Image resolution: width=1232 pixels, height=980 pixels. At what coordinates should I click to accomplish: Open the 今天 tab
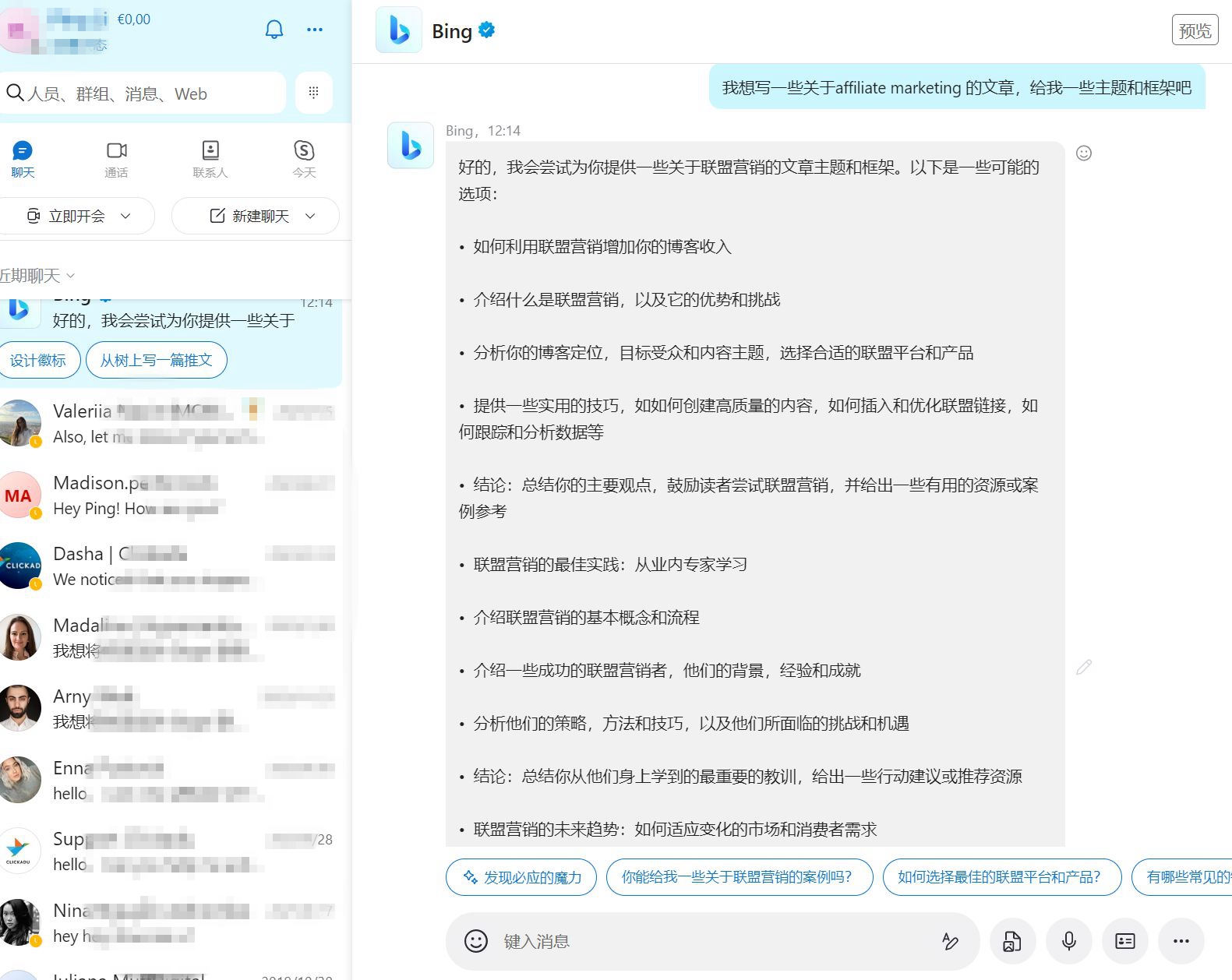pos(304,158)
